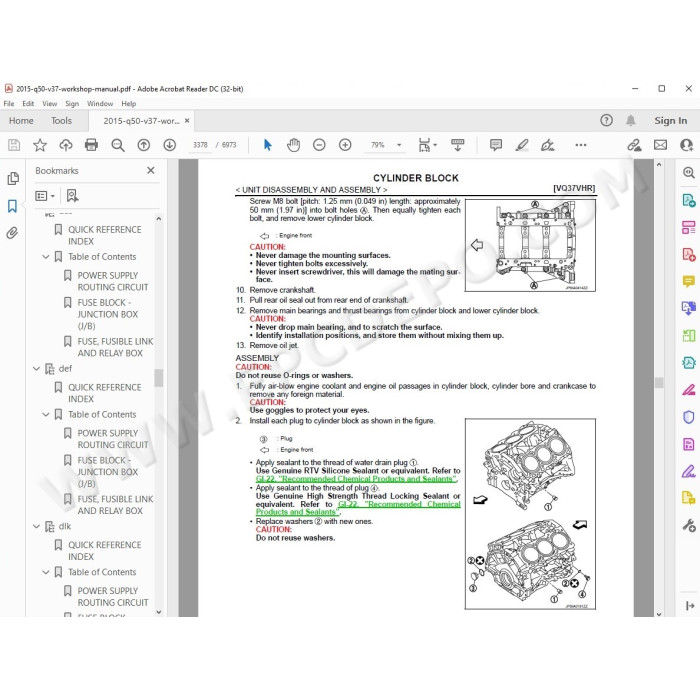
Task: Open the View menu
Action: point(50,104)
